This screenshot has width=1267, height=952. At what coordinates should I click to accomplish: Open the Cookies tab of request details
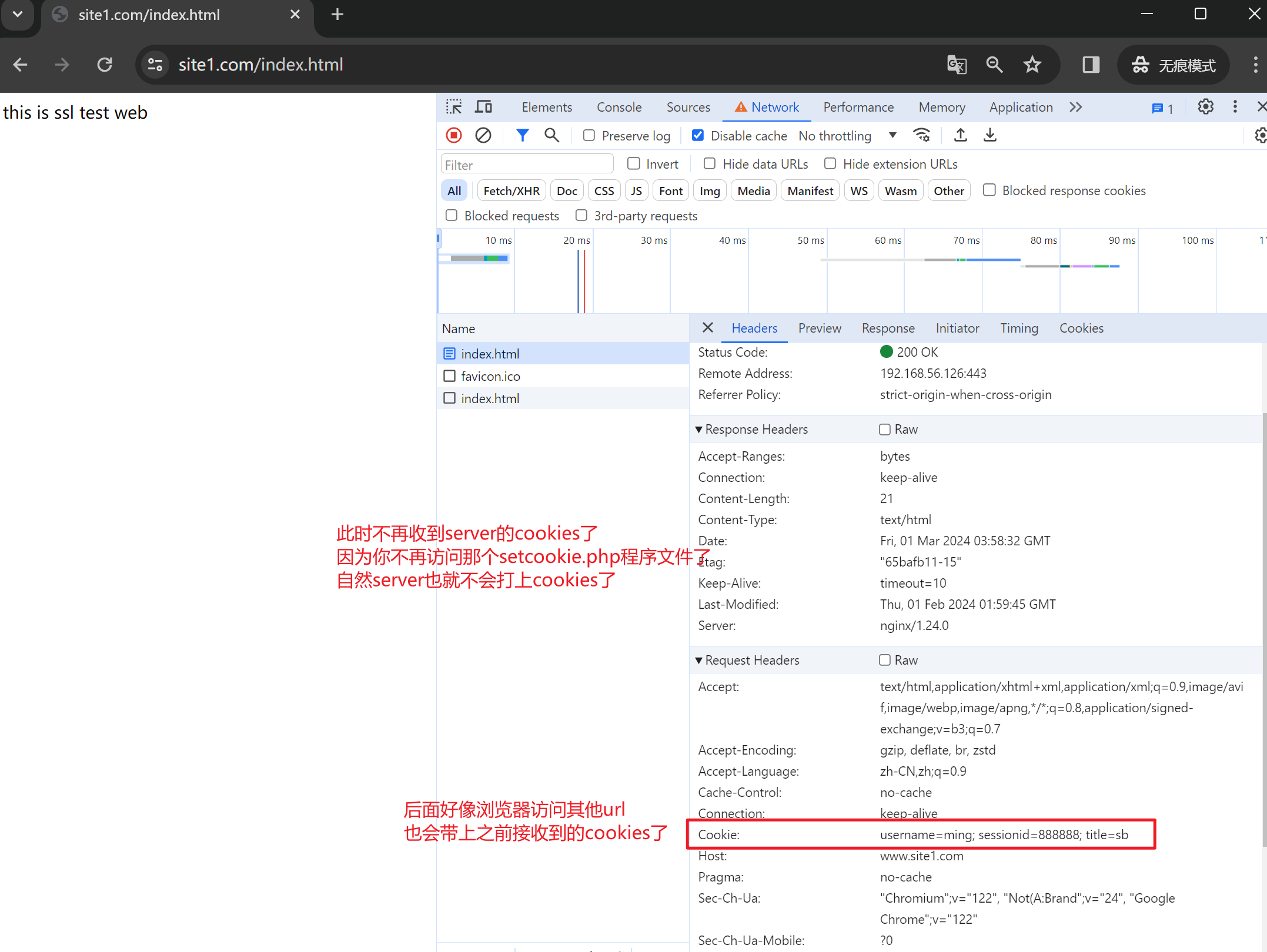pos(1081,328)
